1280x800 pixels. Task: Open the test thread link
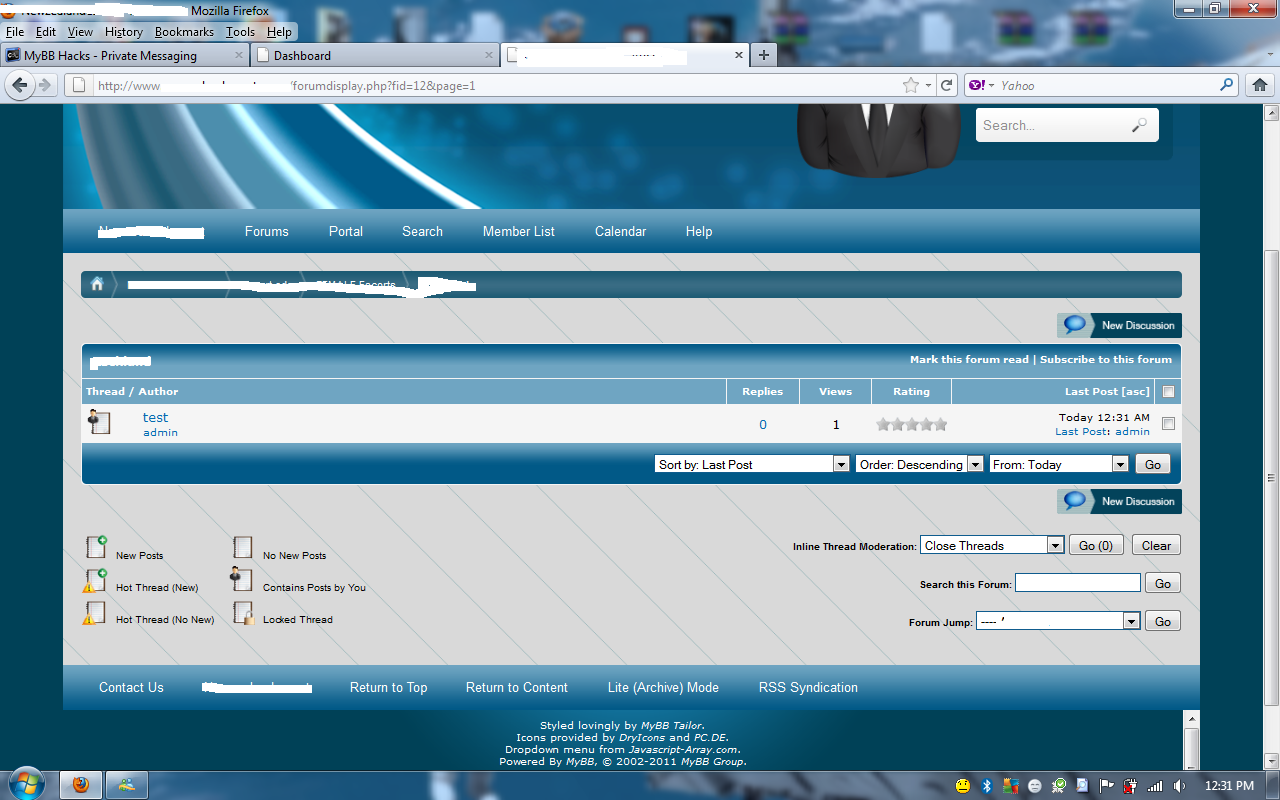pos(155,417)
